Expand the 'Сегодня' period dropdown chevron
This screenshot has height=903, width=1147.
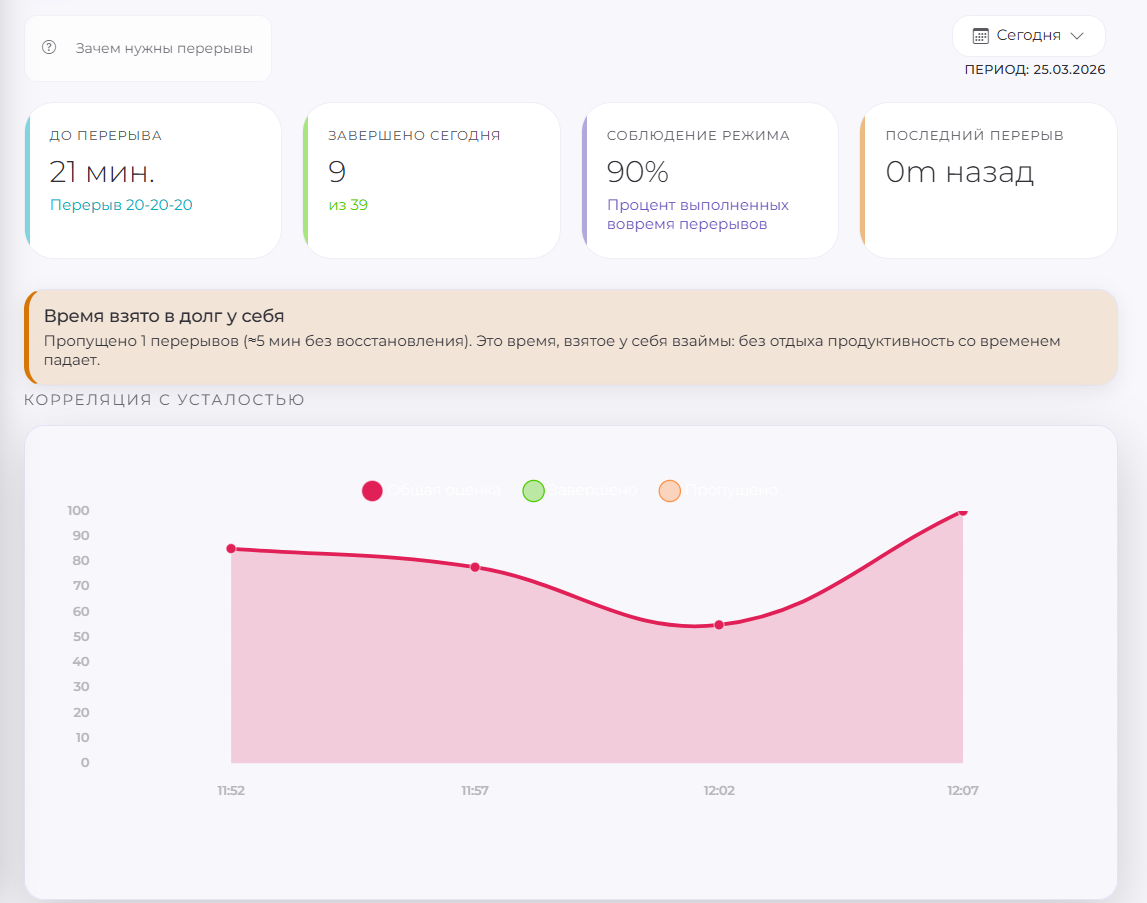click(1077, 36)
